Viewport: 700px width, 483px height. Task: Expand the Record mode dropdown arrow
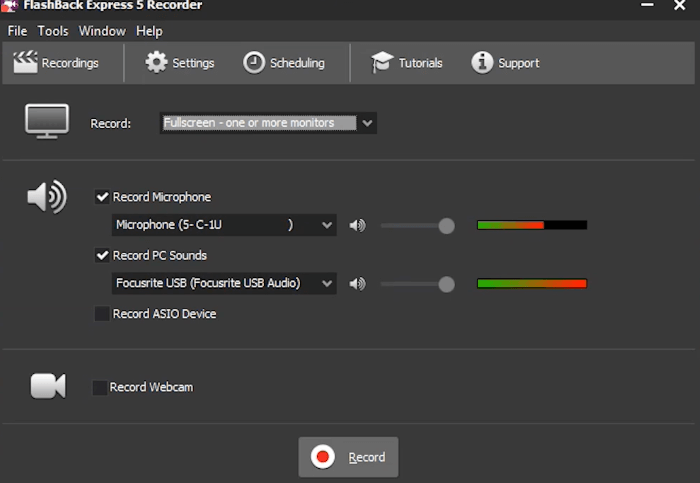[367, 123]
